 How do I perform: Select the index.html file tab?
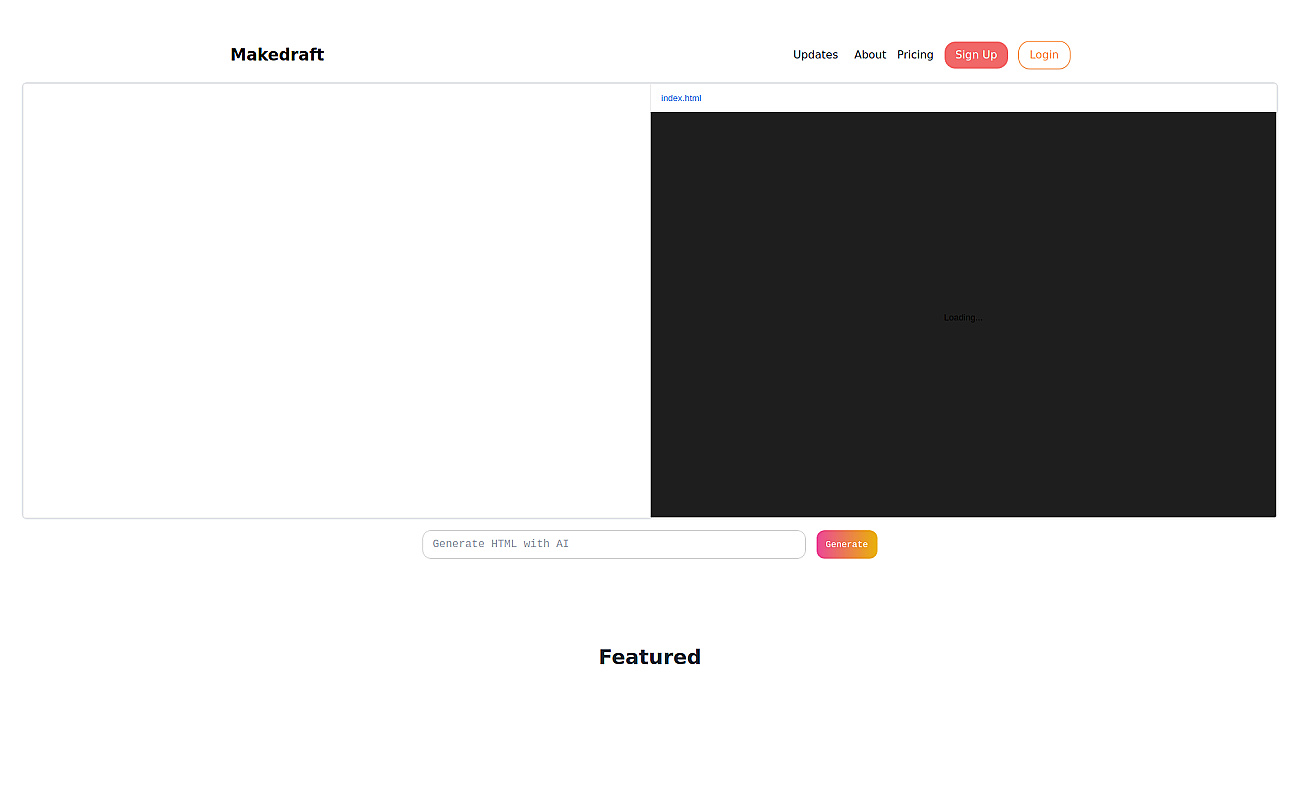(x=681, y=98)
